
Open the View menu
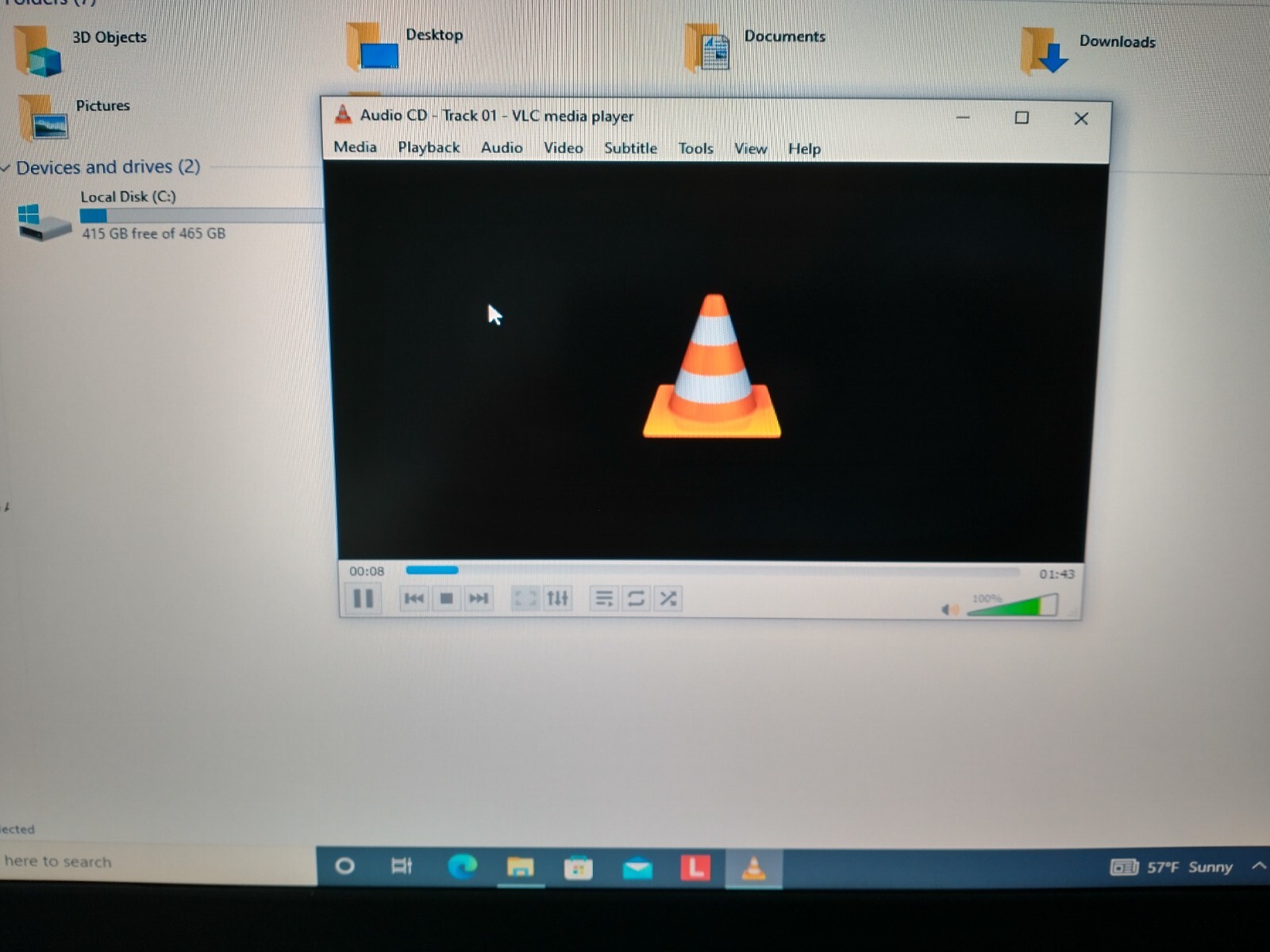(x=750, y=148)
